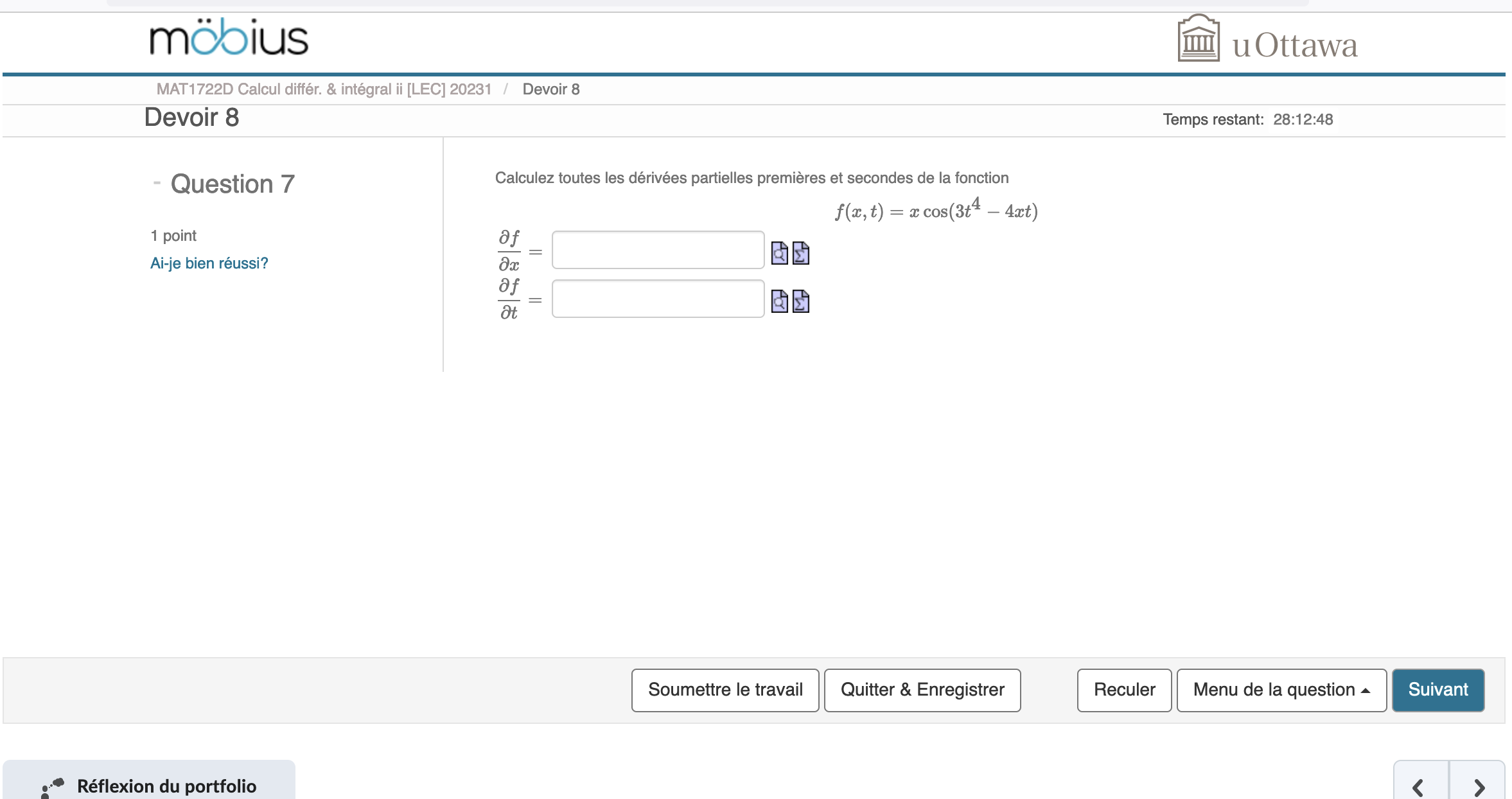Preview the ∂f/∂x answer

click(779, 253)
